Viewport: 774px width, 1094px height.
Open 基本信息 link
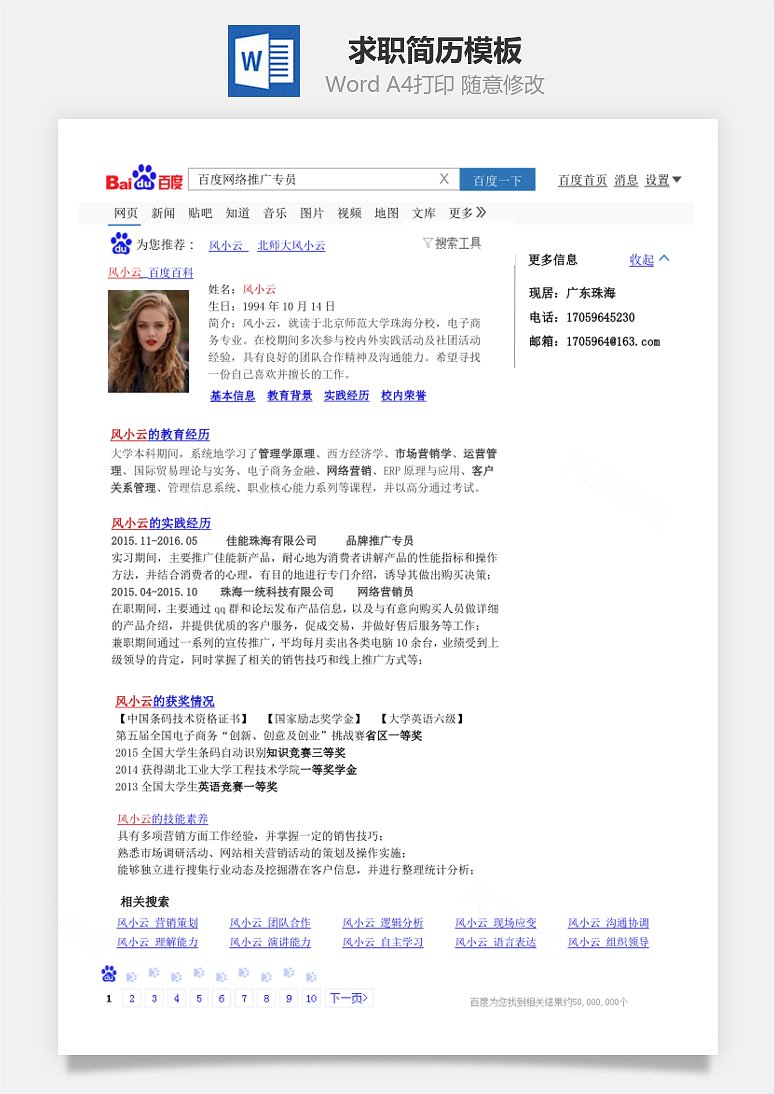click(x=232, y=396)
